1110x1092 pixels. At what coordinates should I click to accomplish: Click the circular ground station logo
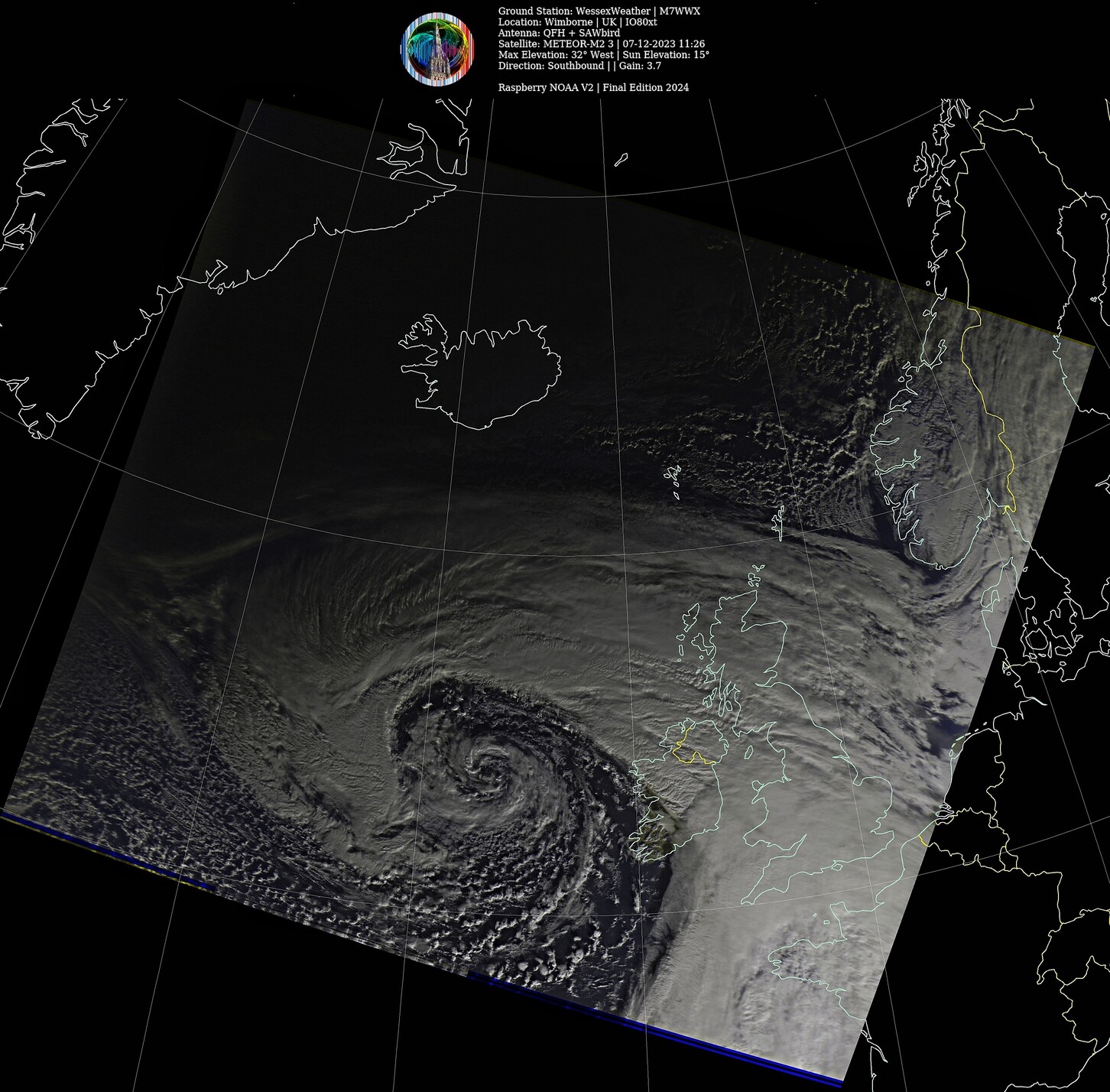pyautogui.click(x=439, y=47)
